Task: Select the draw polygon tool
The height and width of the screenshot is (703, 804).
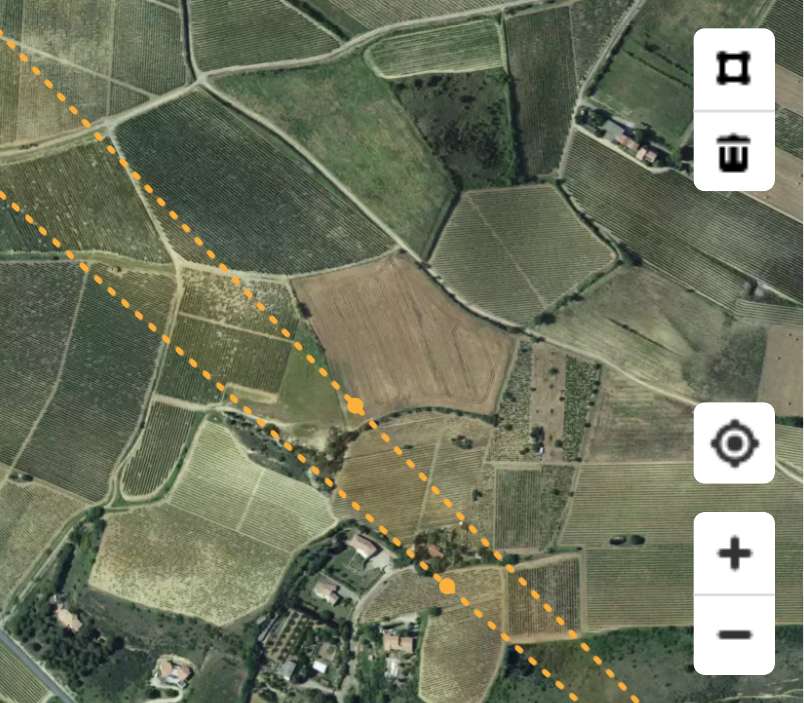Action: (734, 69)
